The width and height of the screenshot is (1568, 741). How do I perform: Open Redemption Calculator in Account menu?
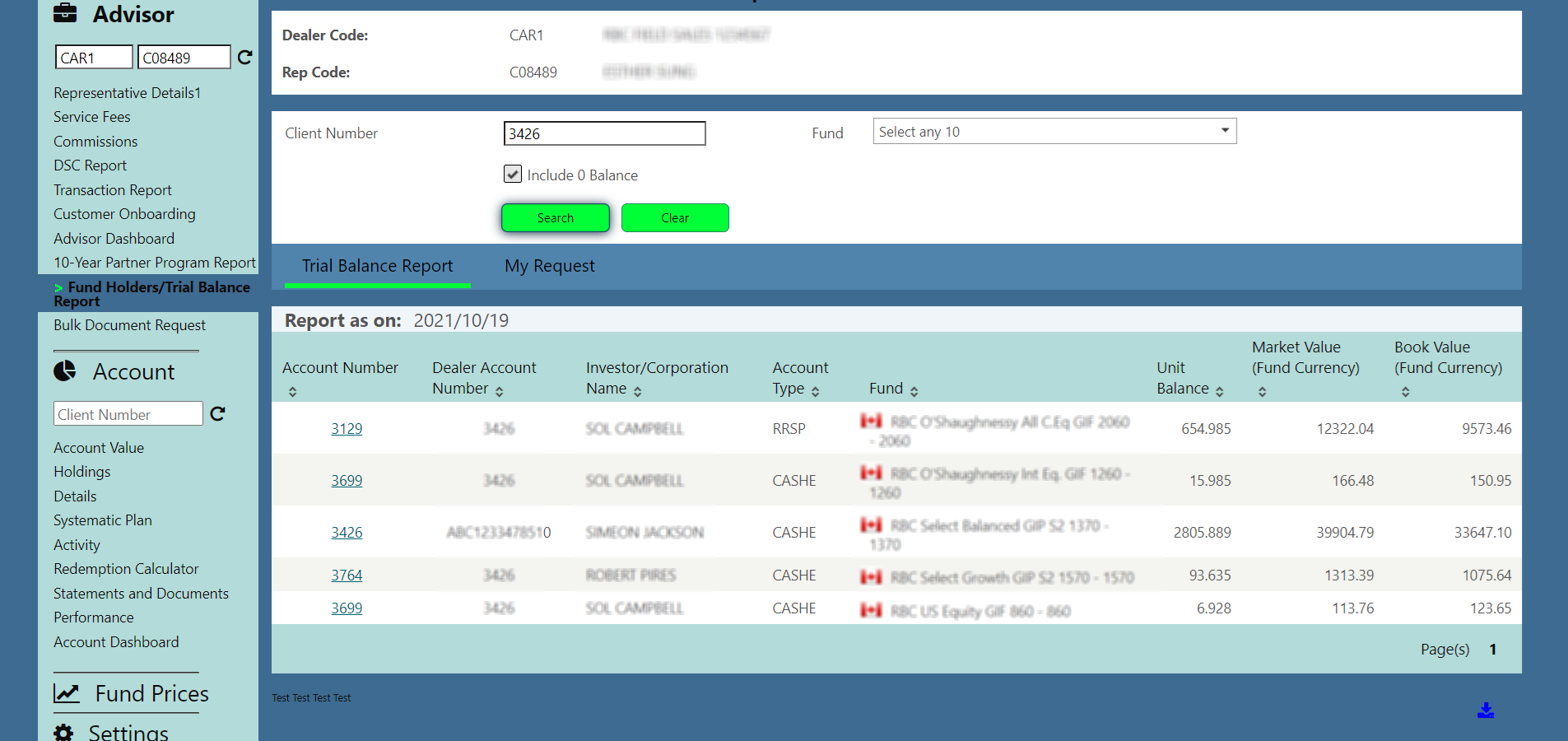(126, 569)
